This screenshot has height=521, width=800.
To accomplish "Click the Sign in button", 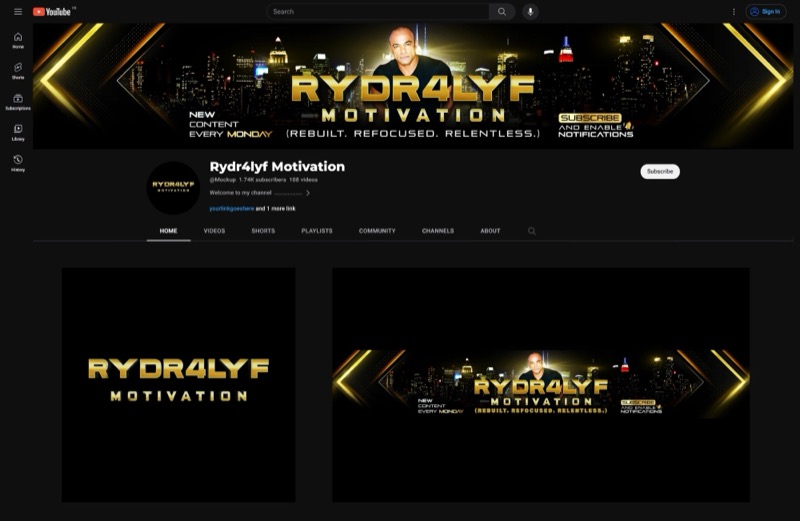I will [765, 12].
